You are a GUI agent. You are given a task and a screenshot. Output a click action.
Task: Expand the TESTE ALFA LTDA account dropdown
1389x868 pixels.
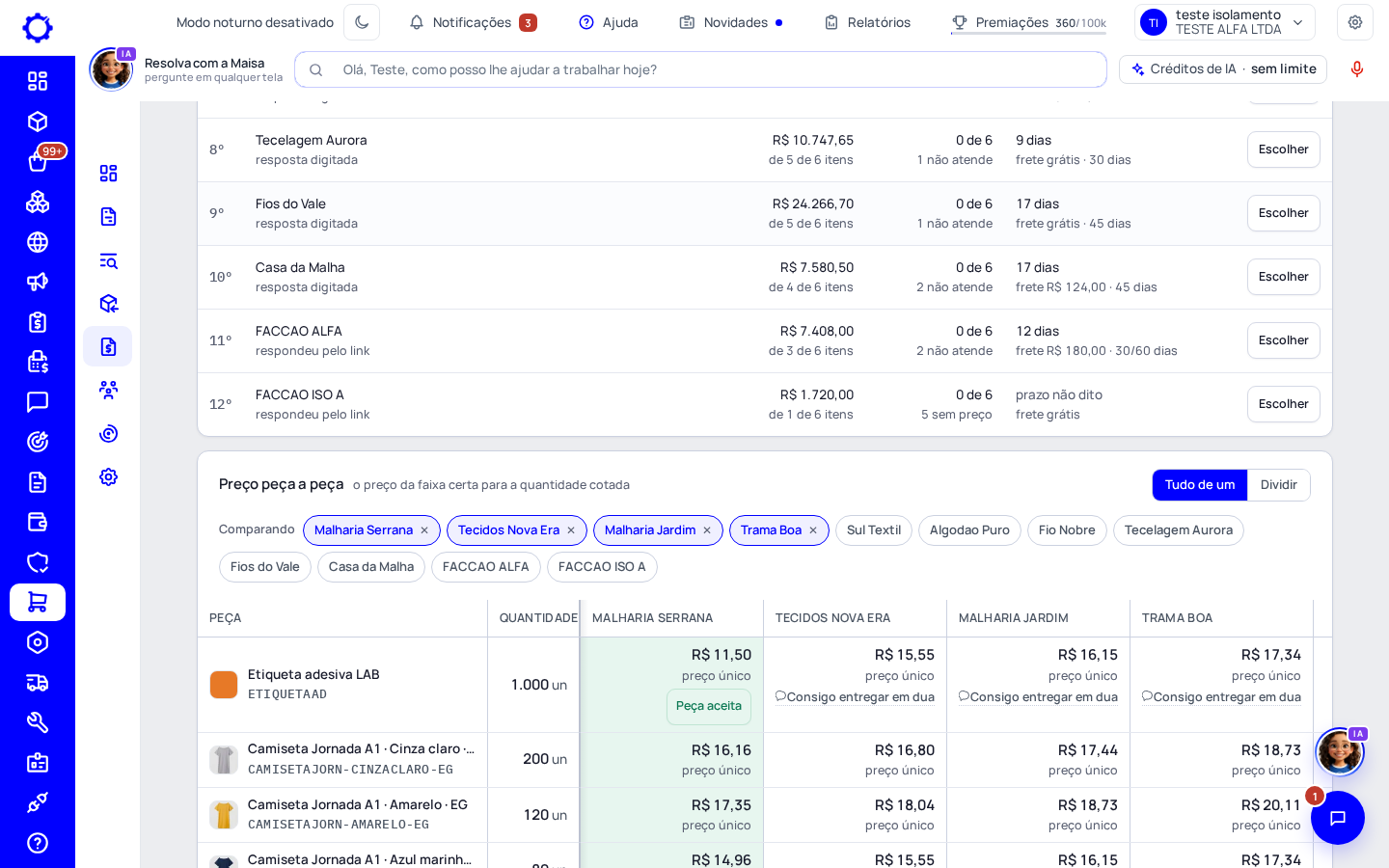pos(1225,22)
